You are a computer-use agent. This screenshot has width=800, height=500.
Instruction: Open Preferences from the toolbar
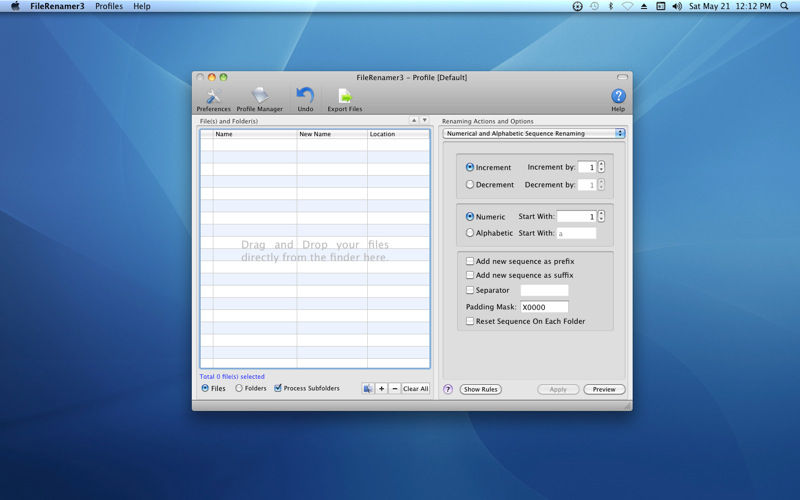tap(213, 100)
